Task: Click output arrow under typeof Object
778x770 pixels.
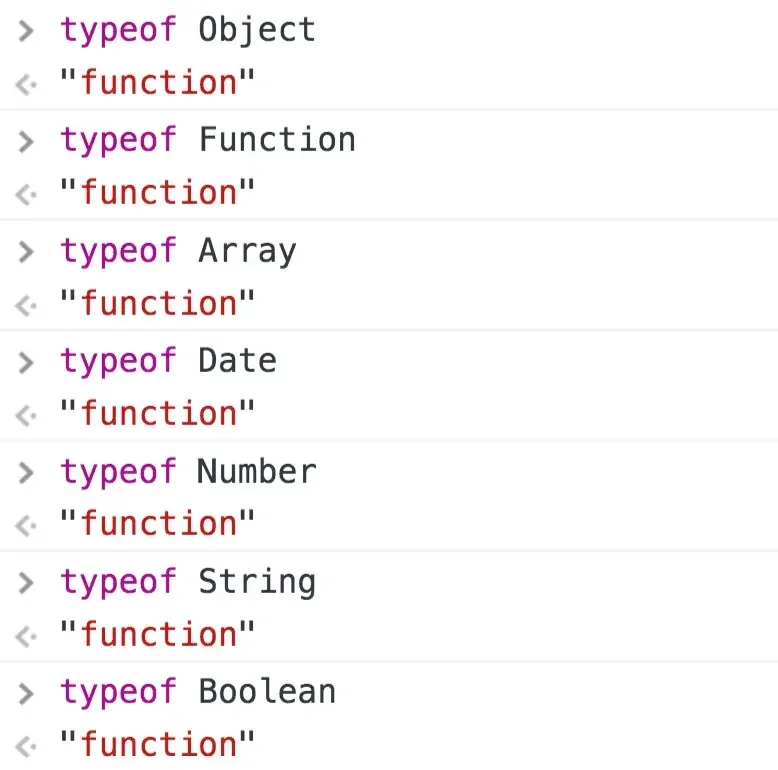Action: (x=26, y=84)
